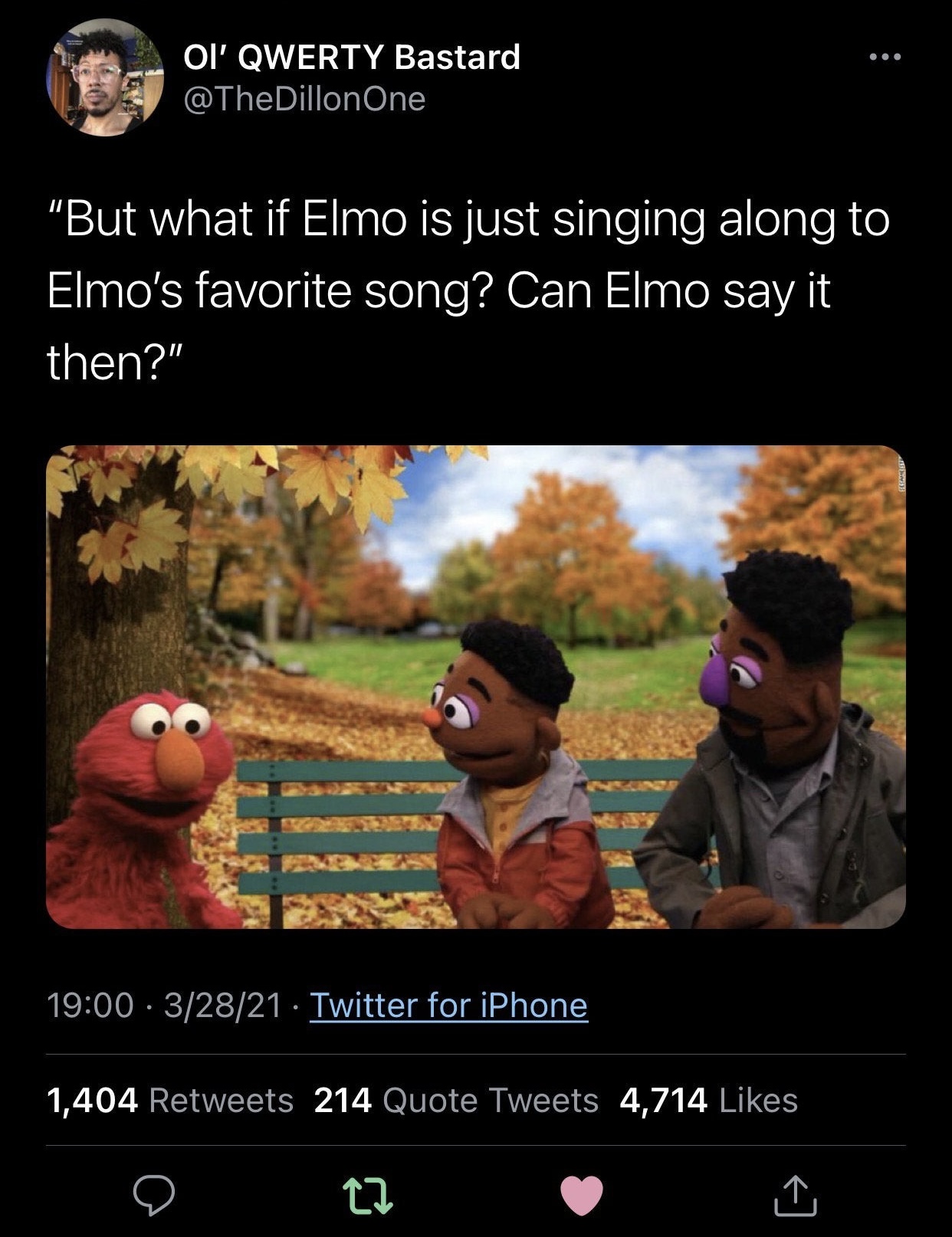Unlike the tweet with the heart icon
952x1237 pixels.
[583, 1196]
